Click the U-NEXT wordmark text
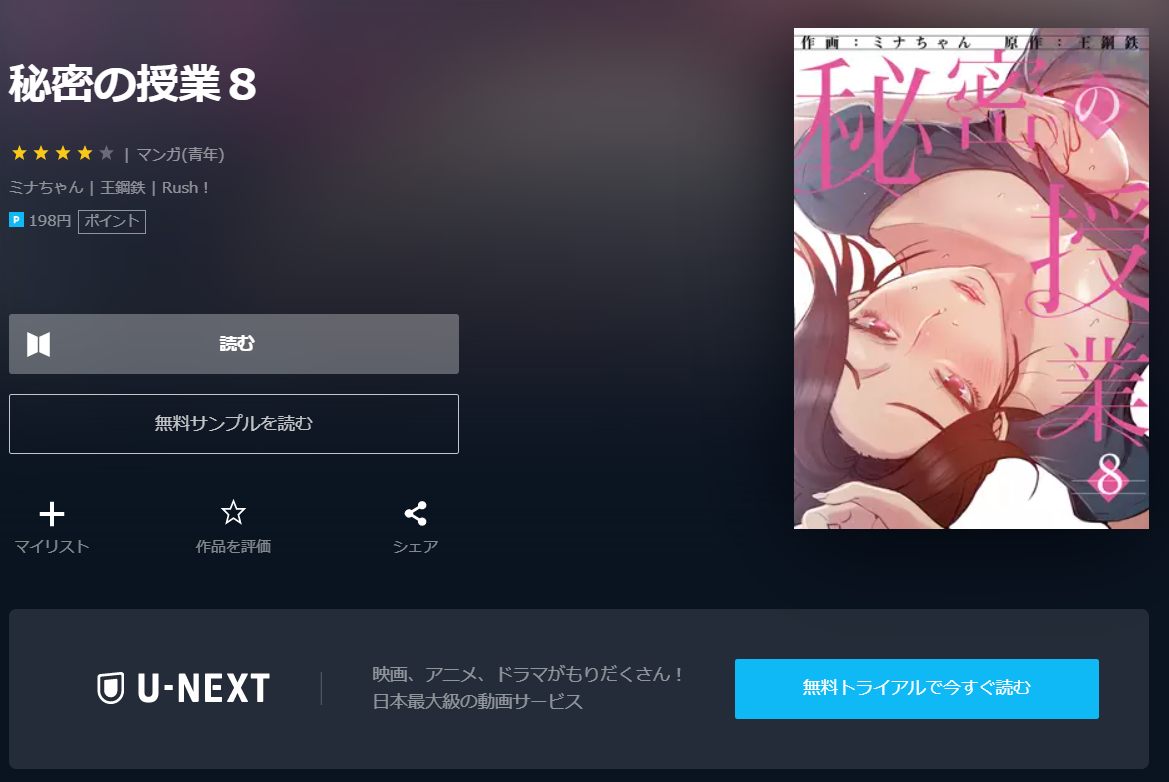The height and width of the screenshot is (782, 1169). pyautogui.click(x=204, y=688)
